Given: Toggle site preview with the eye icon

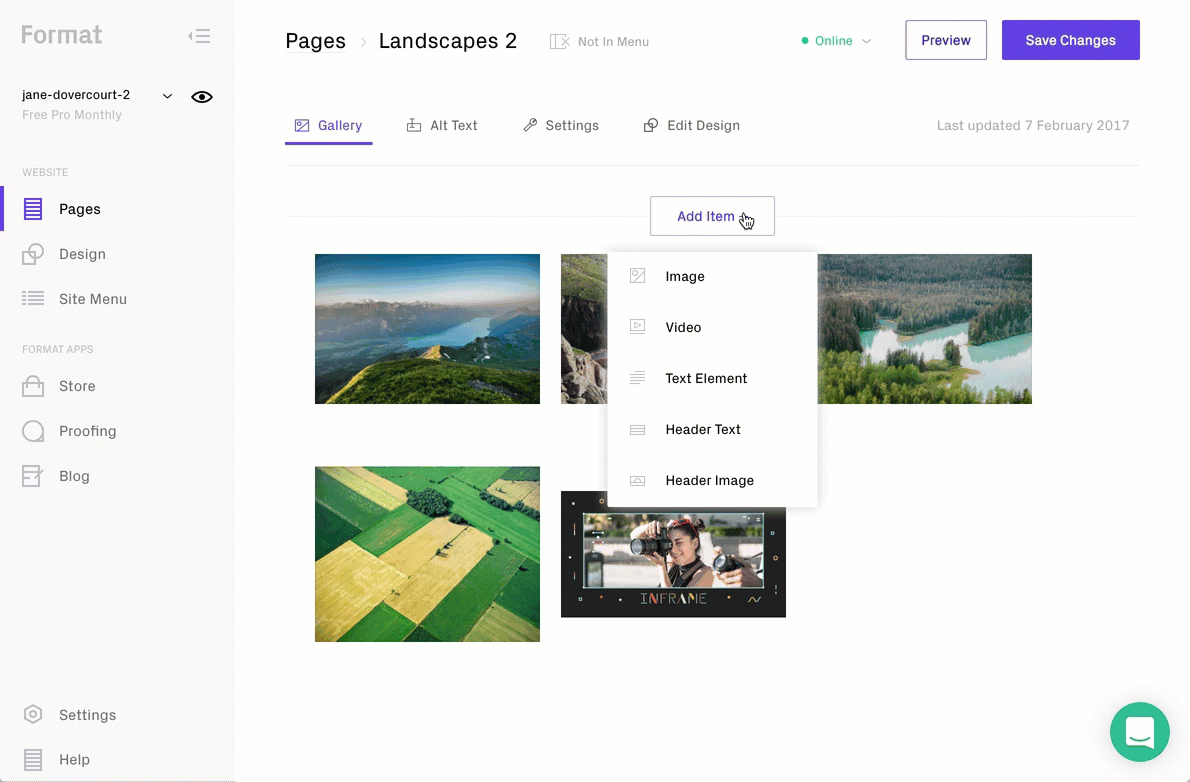Looking at the screenshot, I should pyautogui.click(x=202, y=96).
